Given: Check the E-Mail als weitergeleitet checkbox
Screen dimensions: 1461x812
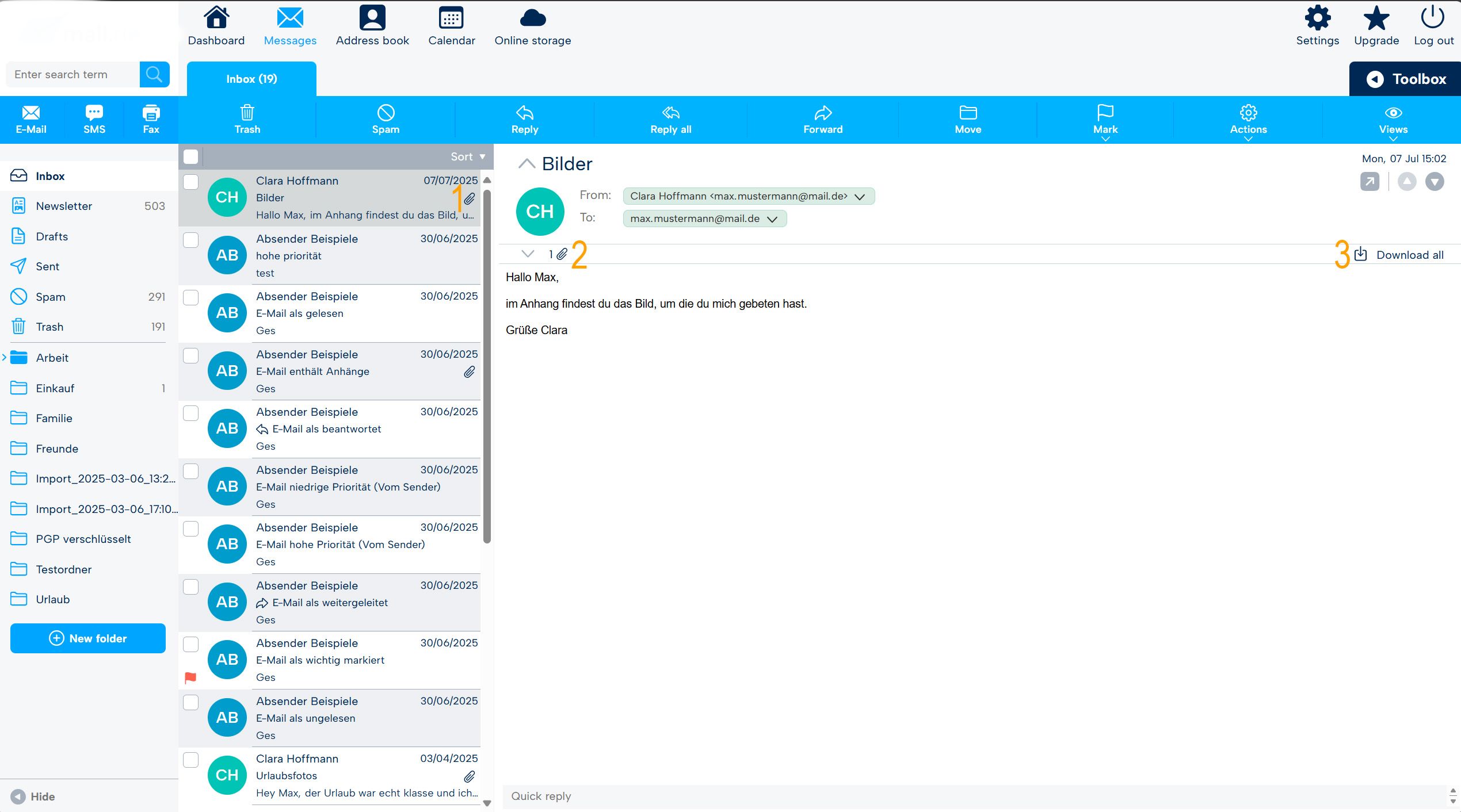Looking at the screenshot, I should (x=190, y=587).
